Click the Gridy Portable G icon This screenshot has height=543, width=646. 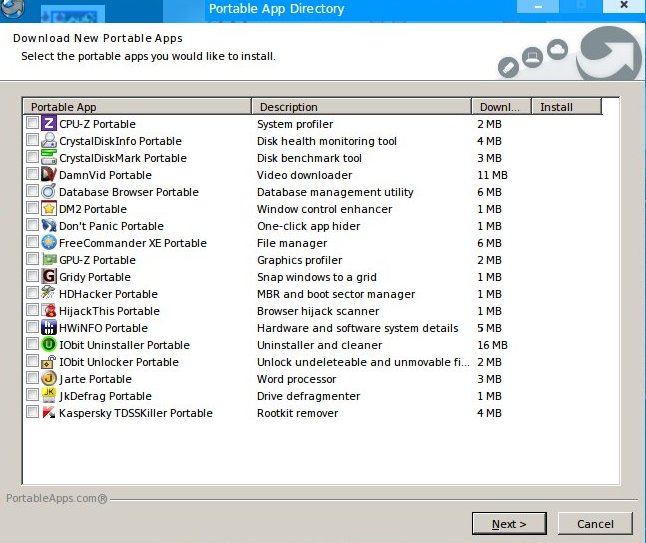point(49,276)
